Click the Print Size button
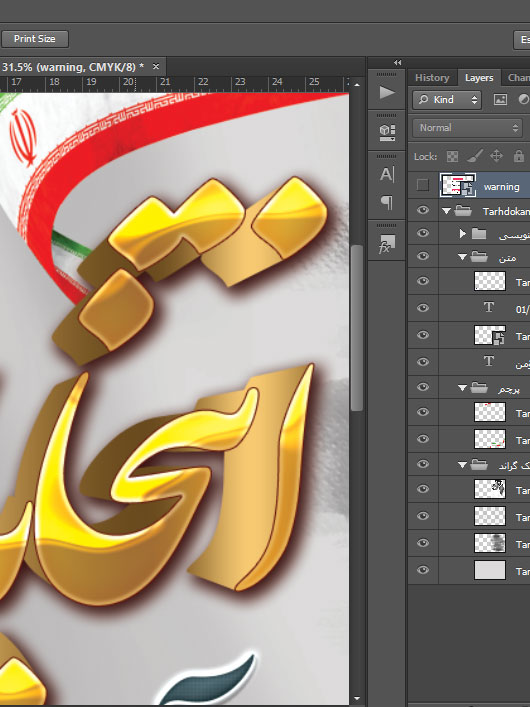Screen dimensions: 530x707 [x=35, y=39]
